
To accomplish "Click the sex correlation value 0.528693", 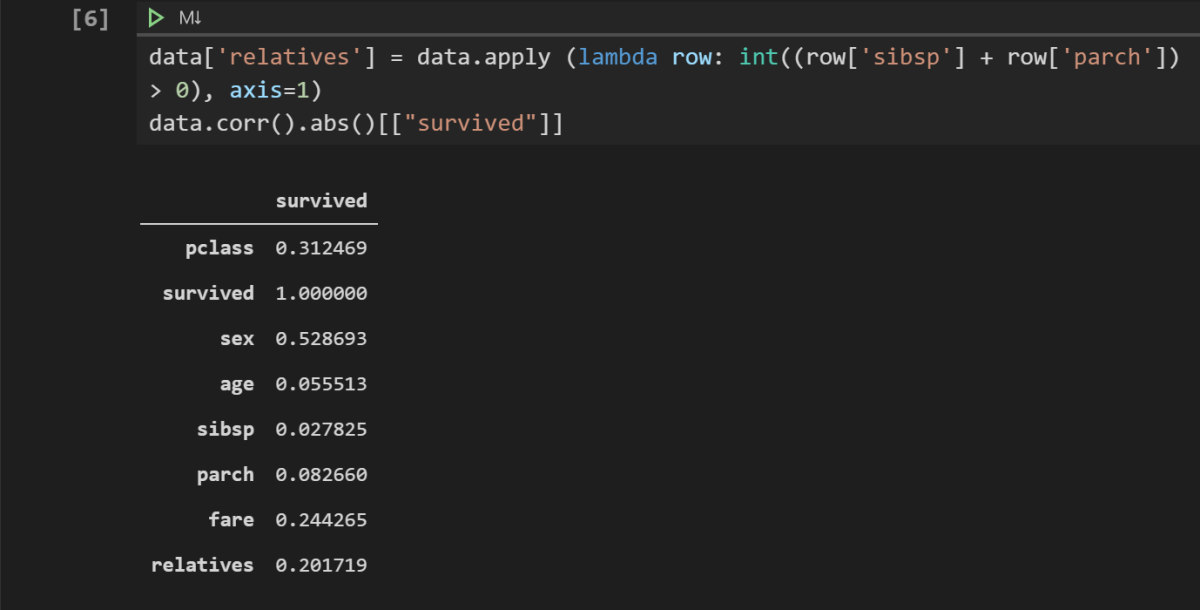I will (323, 338).
